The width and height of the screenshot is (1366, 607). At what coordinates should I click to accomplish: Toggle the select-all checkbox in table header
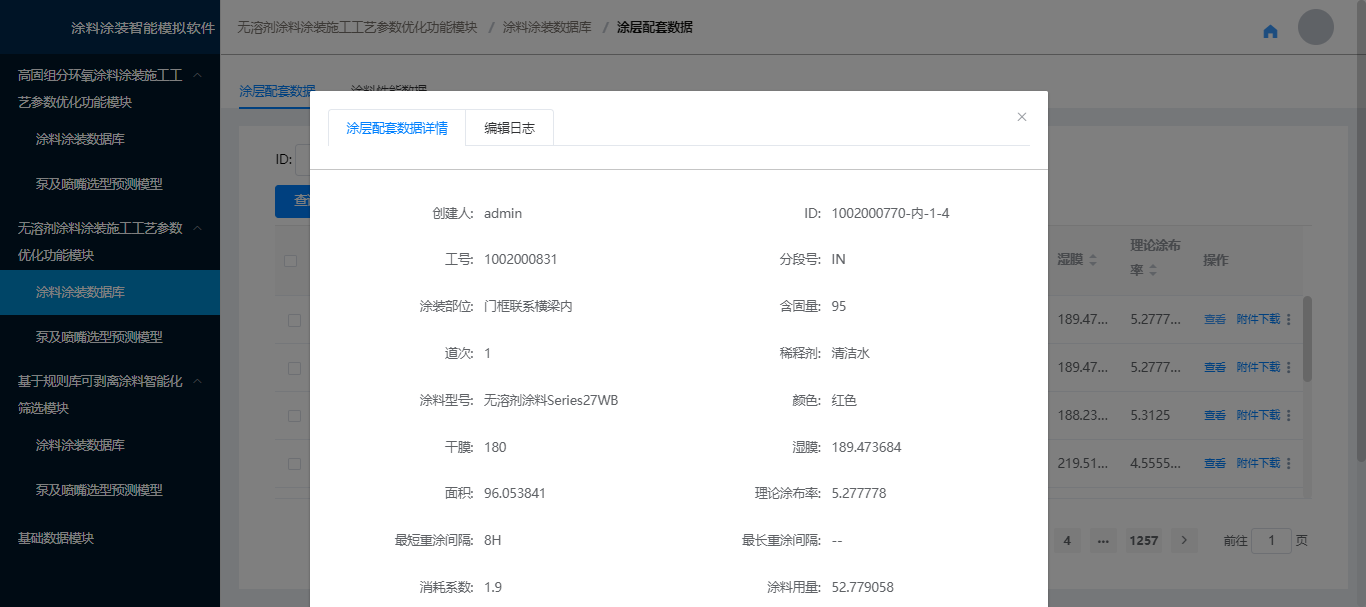tap(291, 261)
